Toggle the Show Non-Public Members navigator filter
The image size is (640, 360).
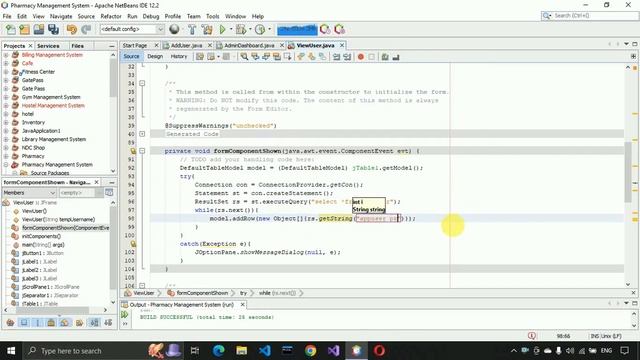pyautogui.click(x=51, y=323)
